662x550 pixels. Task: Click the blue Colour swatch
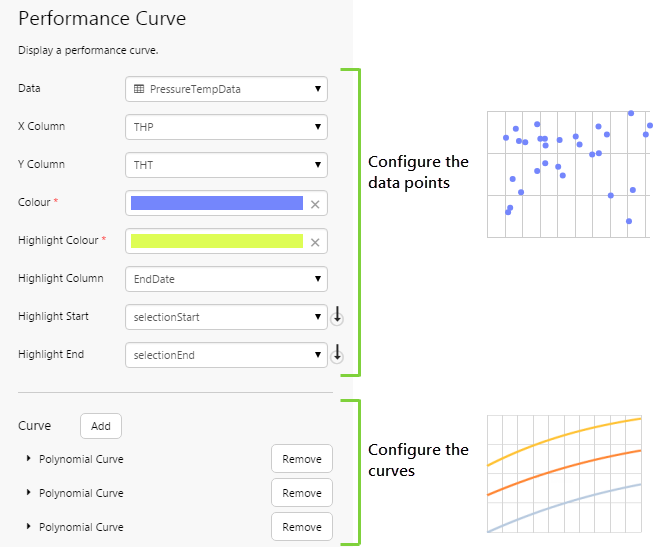click(x=216, y=203)
